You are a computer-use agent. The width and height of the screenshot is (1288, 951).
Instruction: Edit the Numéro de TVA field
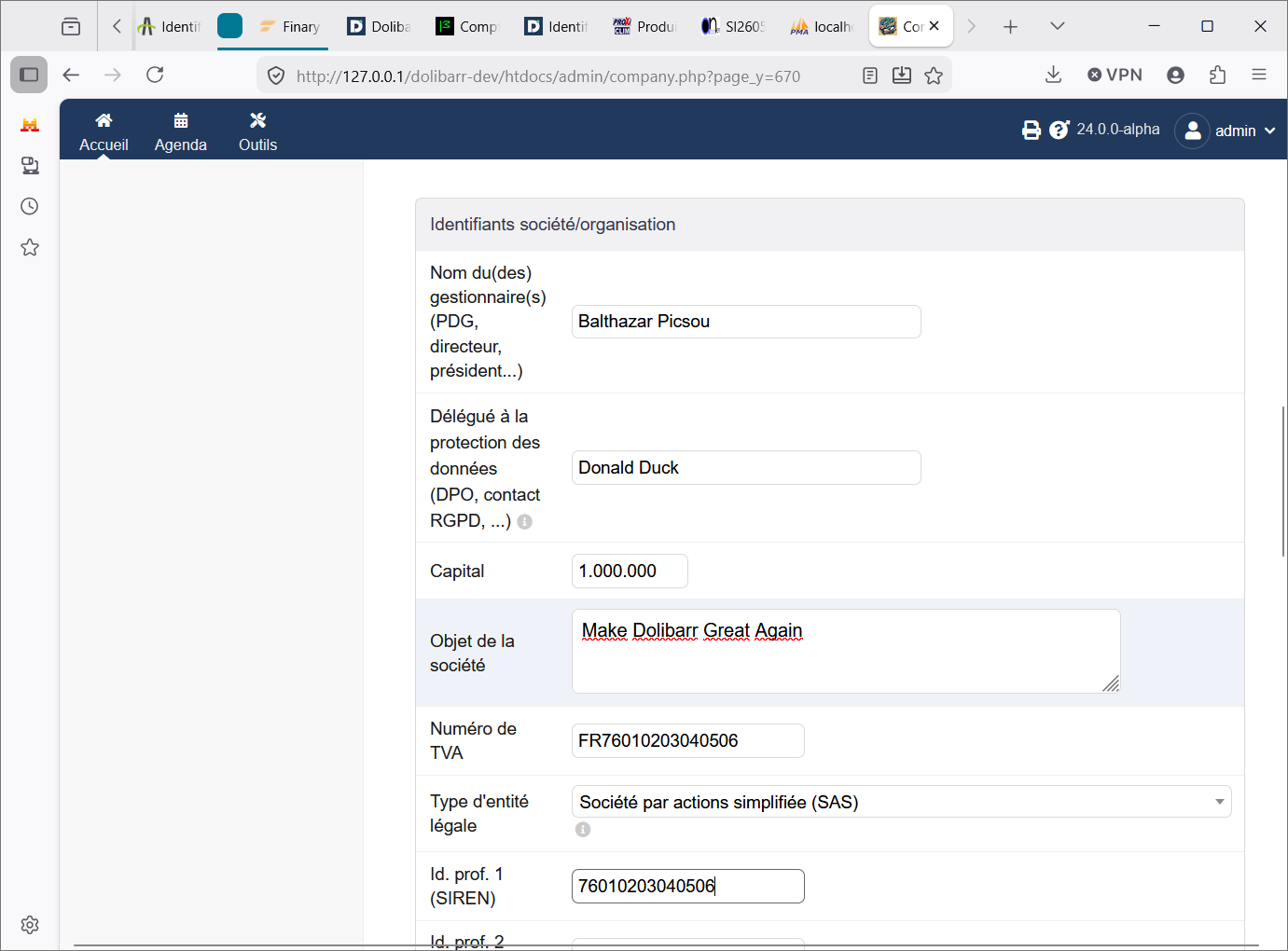click(688, 741)
